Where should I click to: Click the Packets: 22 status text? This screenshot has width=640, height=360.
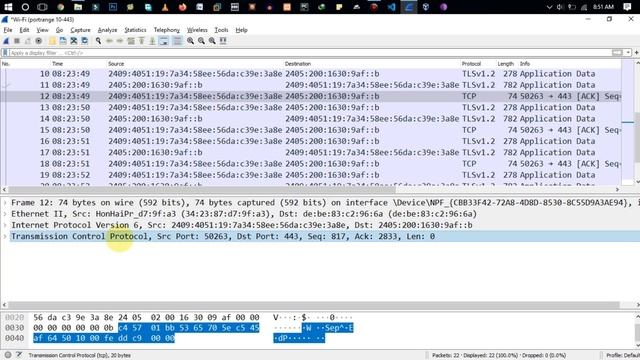(x=499, y=355)
